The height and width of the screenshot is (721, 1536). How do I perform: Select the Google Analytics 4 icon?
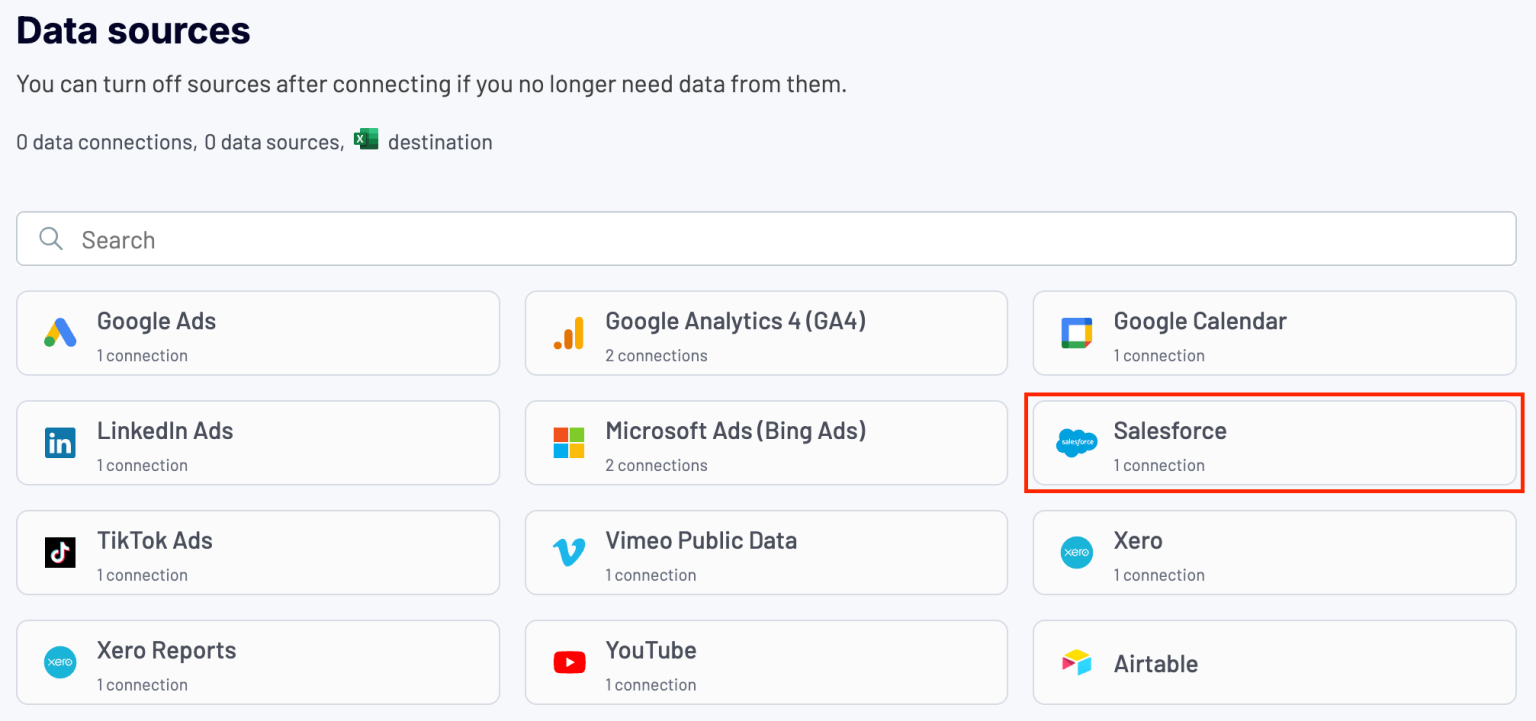coord(568,333)
